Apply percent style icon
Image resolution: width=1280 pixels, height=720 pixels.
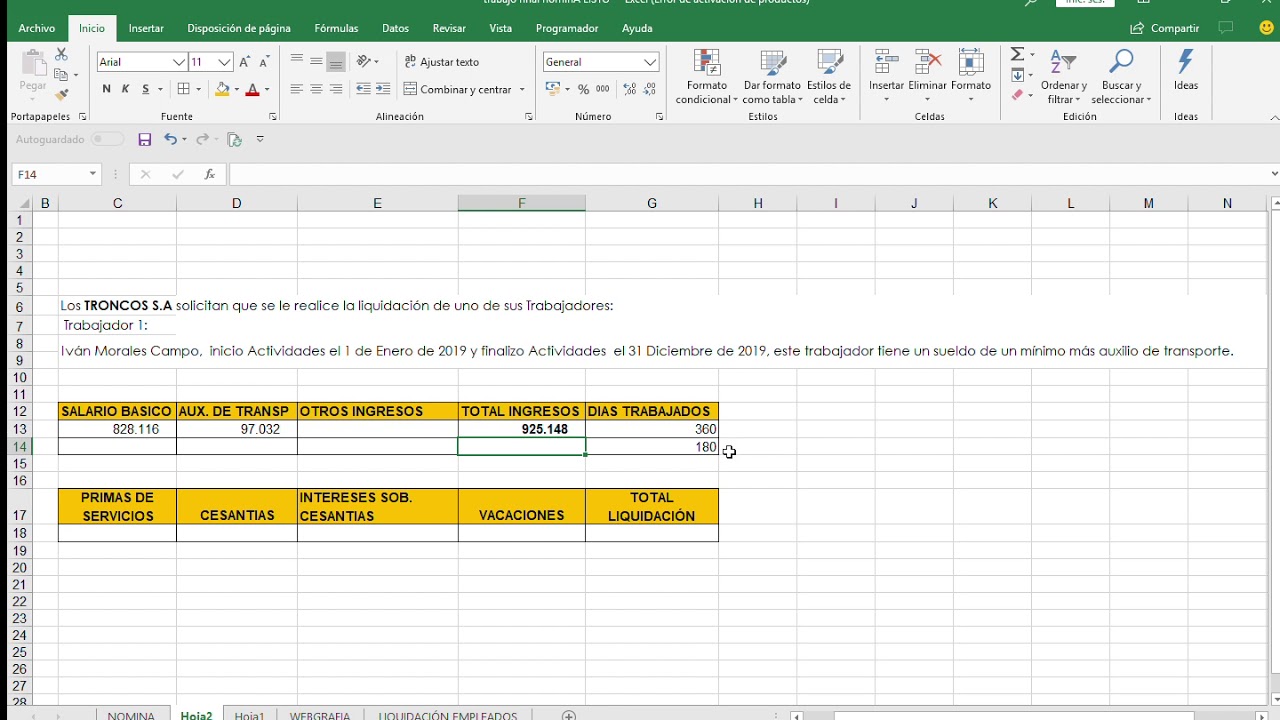[x=583, y=89]
